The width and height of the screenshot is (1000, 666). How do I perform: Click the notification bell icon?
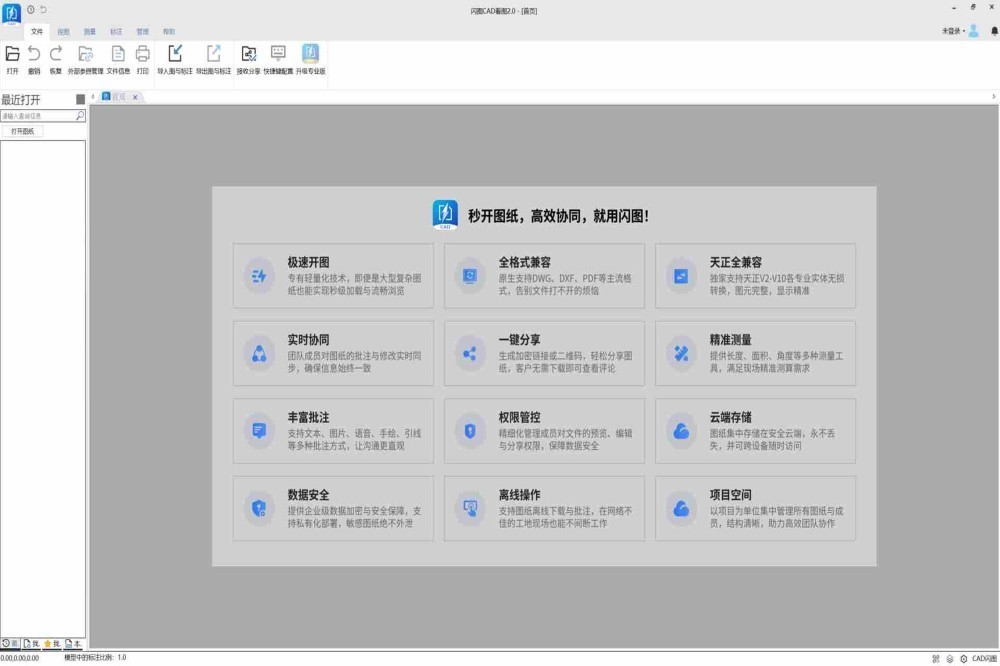coord(994,31)
